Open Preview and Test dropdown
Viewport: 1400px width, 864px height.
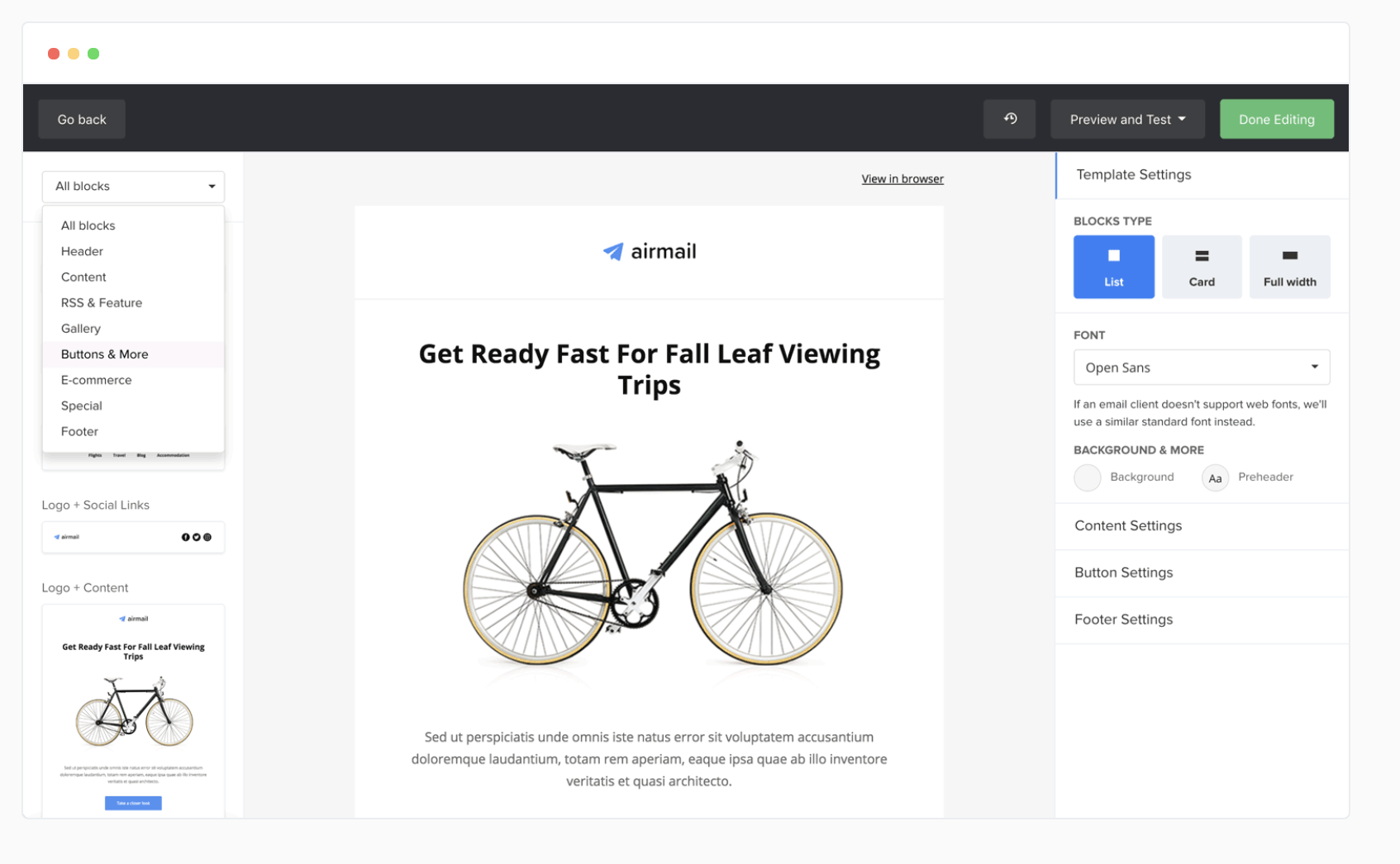1127,119
